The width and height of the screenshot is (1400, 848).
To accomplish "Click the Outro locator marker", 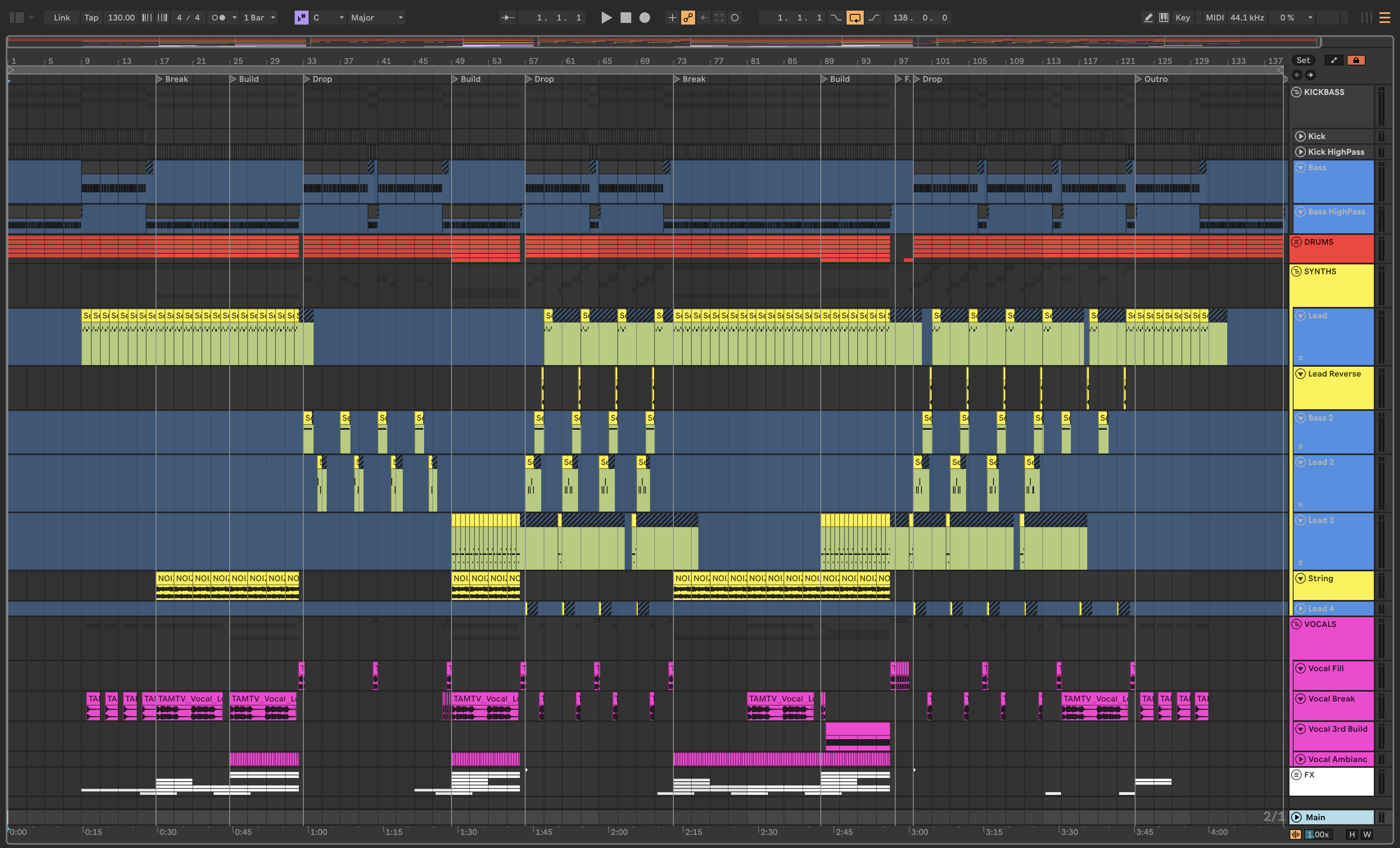I will click(x=1138, y=79).
